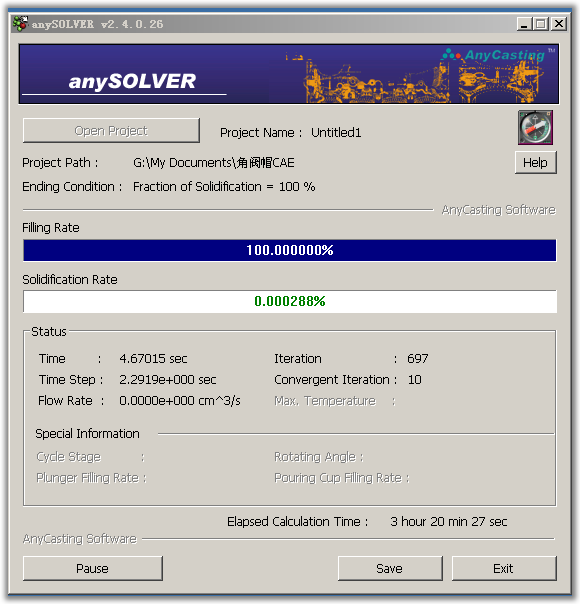Click the Pause button
This screenshot has width=580, height=604.
[92, 568]
